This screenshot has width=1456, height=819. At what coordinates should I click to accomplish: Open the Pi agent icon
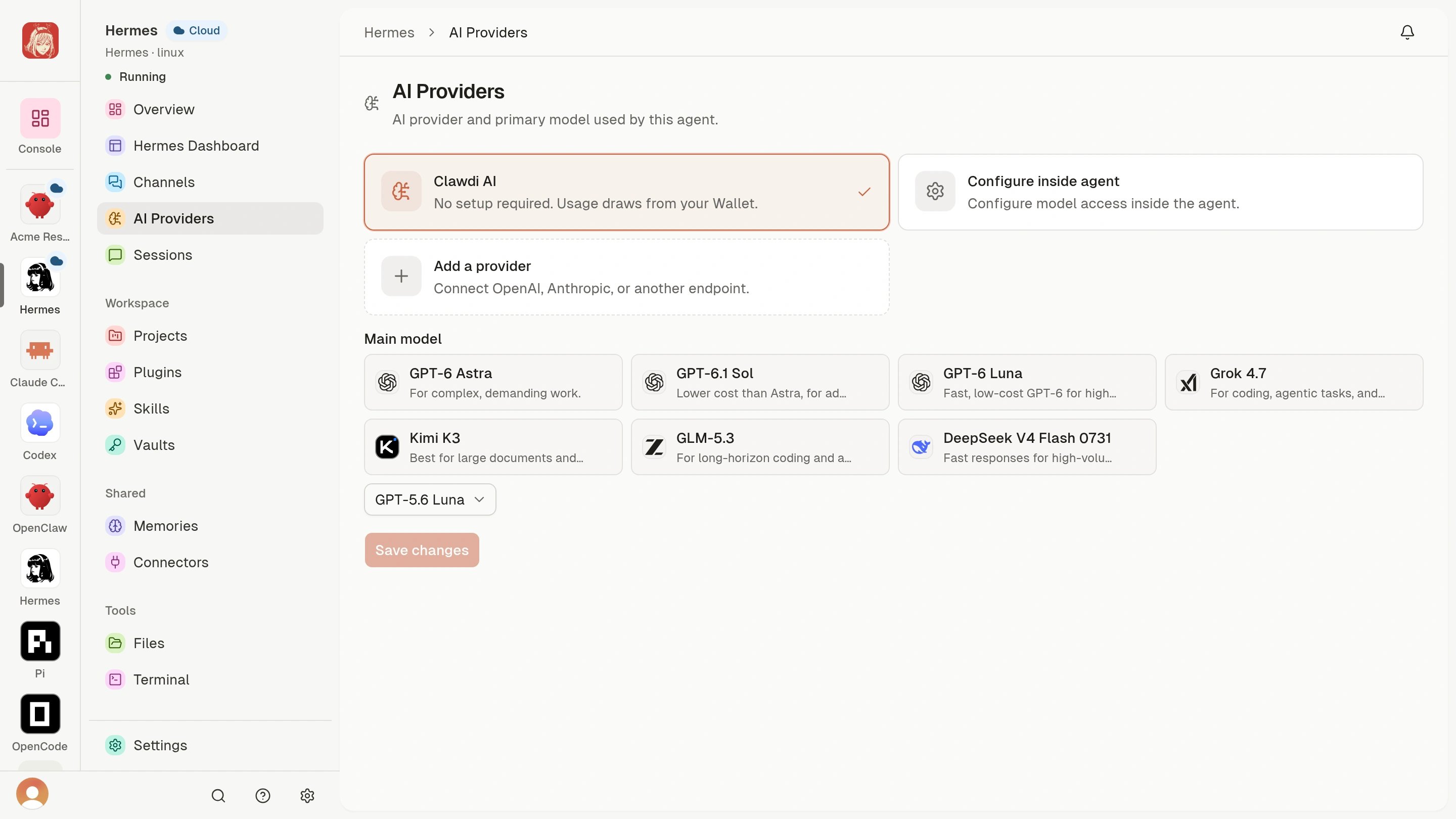(x=40, y=641)
